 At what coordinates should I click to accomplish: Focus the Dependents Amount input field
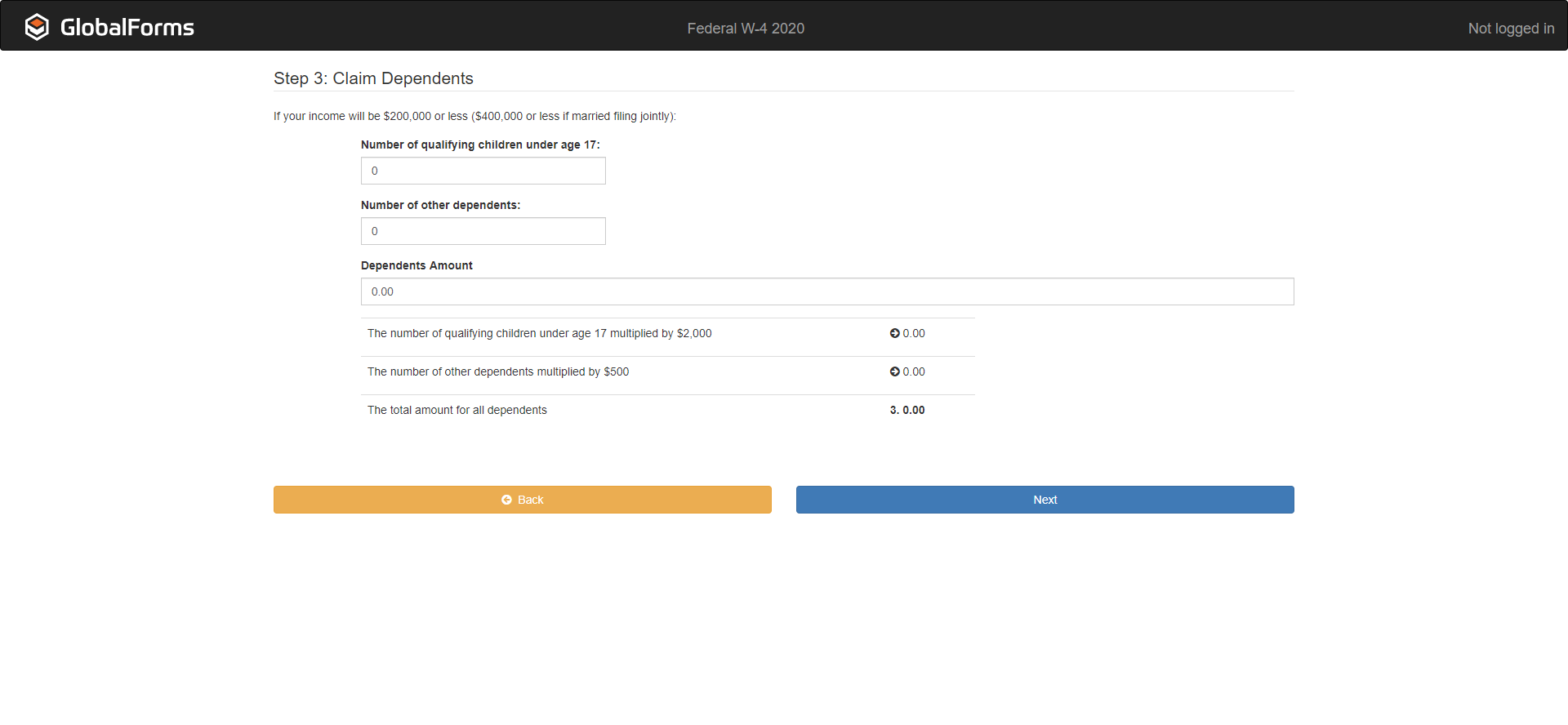point(826,291)
